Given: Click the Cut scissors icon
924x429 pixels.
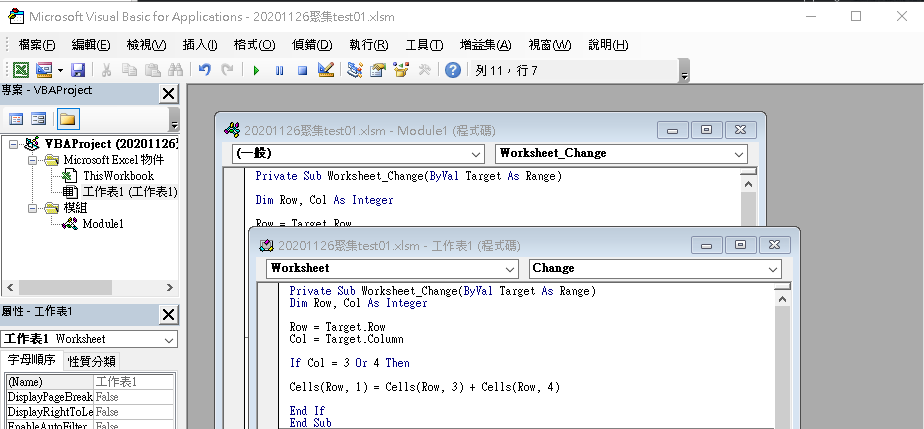Looking at the screenshot, I should pyautogui.click(x=107, y=70).
